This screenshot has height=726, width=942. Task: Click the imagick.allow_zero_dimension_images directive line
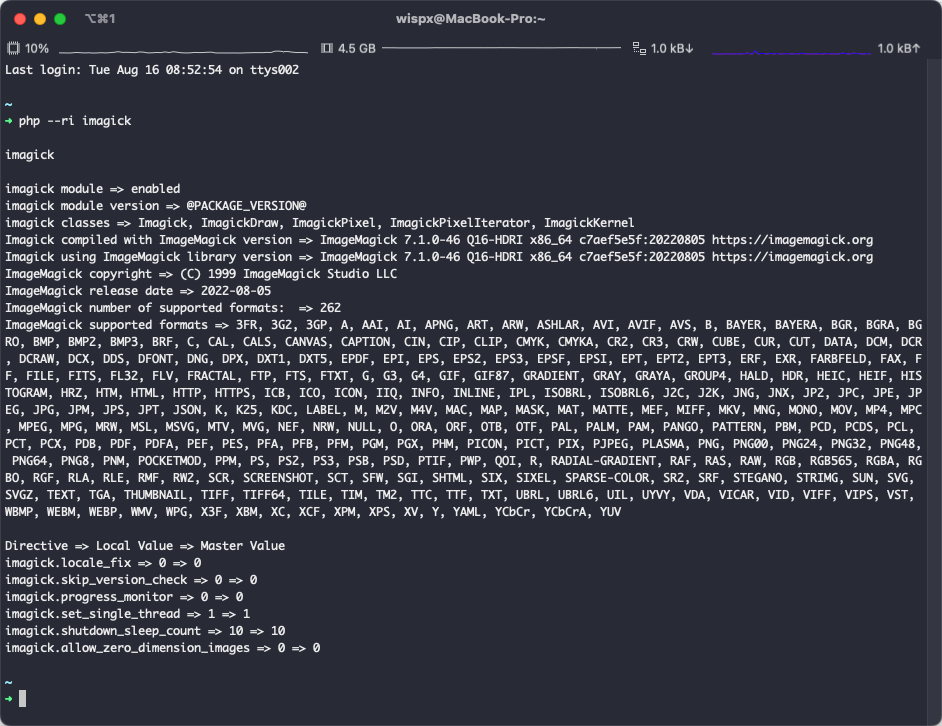[x=162, y=648]
